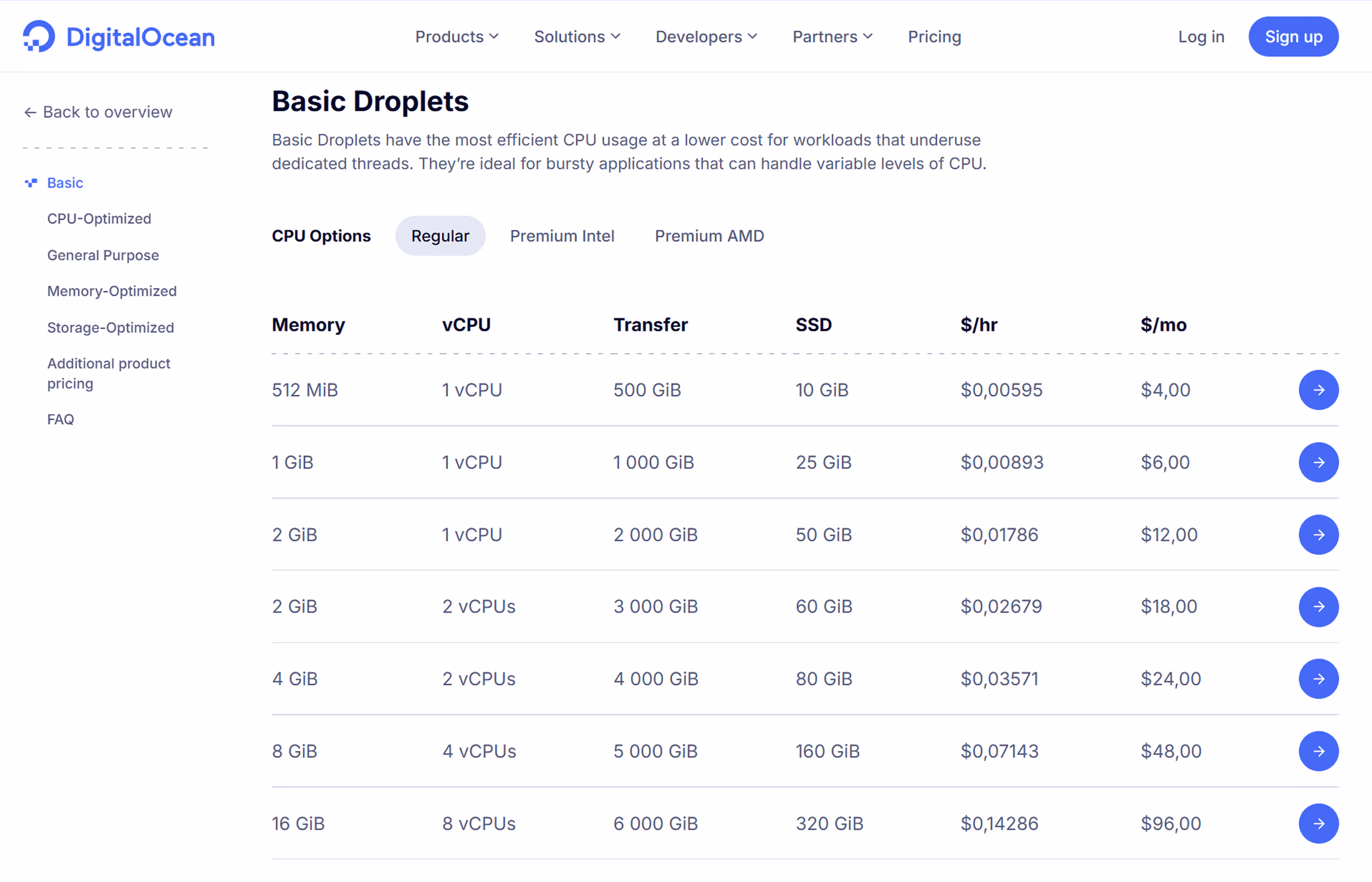Switch to Premium Intel CPU option

click(x=561, y=236)
